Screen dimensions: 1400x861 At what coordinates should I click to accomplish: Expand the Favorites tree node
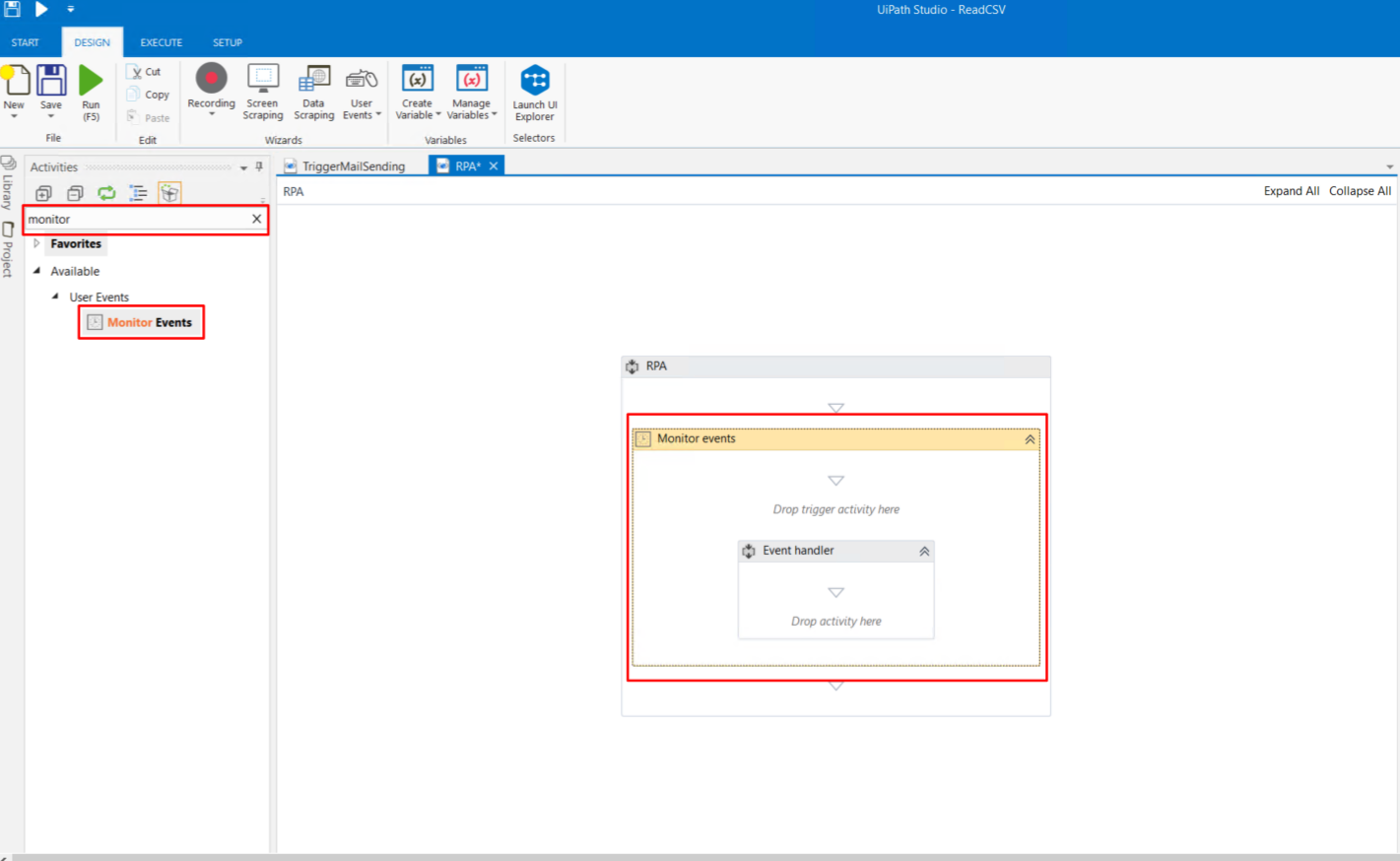36,243
